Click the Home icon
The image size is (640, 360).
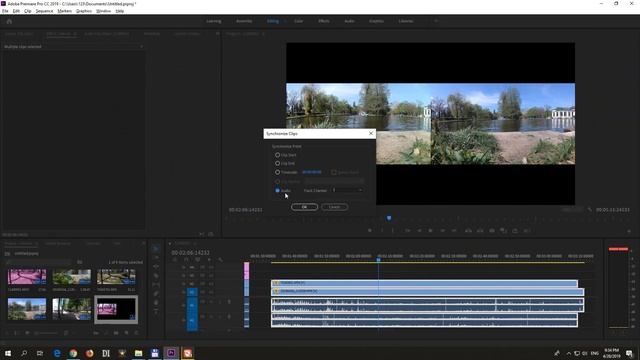(x=9, y=21)
